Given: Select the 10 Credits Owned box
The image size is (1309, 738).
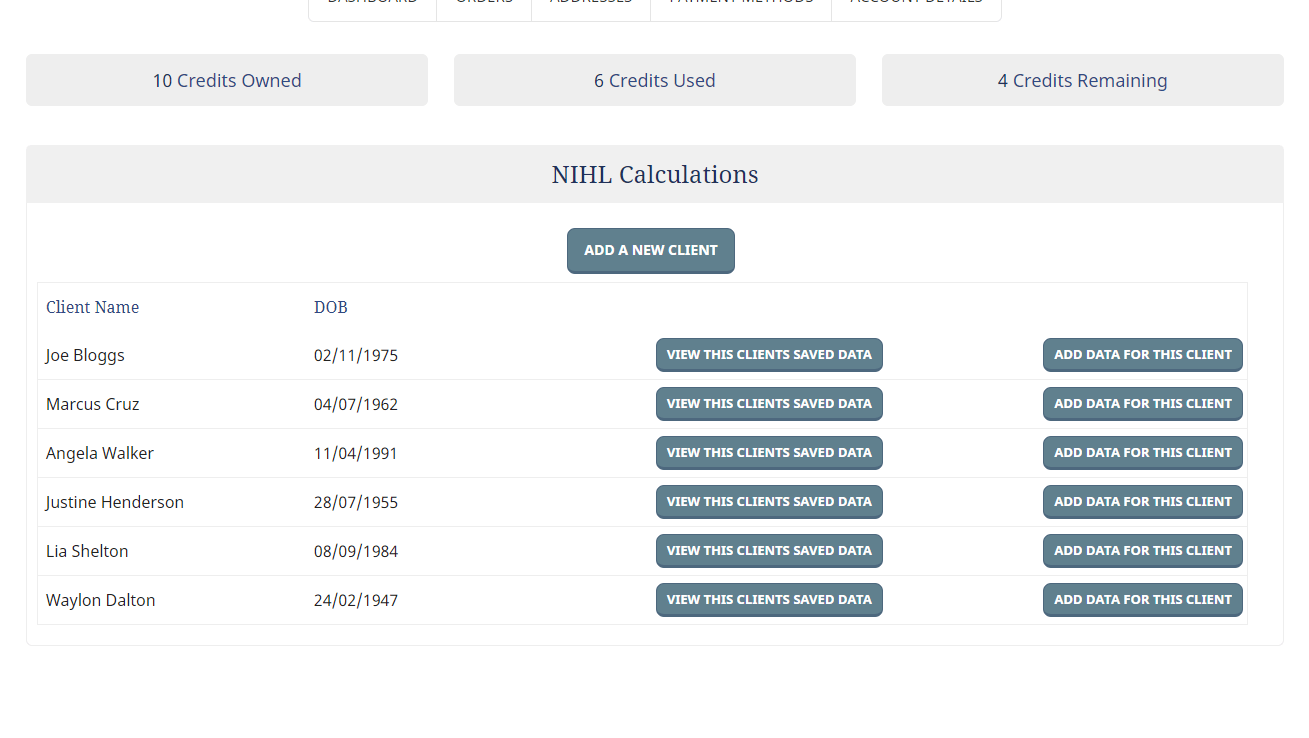Looking at the screenshot, I should pos(227,80).
